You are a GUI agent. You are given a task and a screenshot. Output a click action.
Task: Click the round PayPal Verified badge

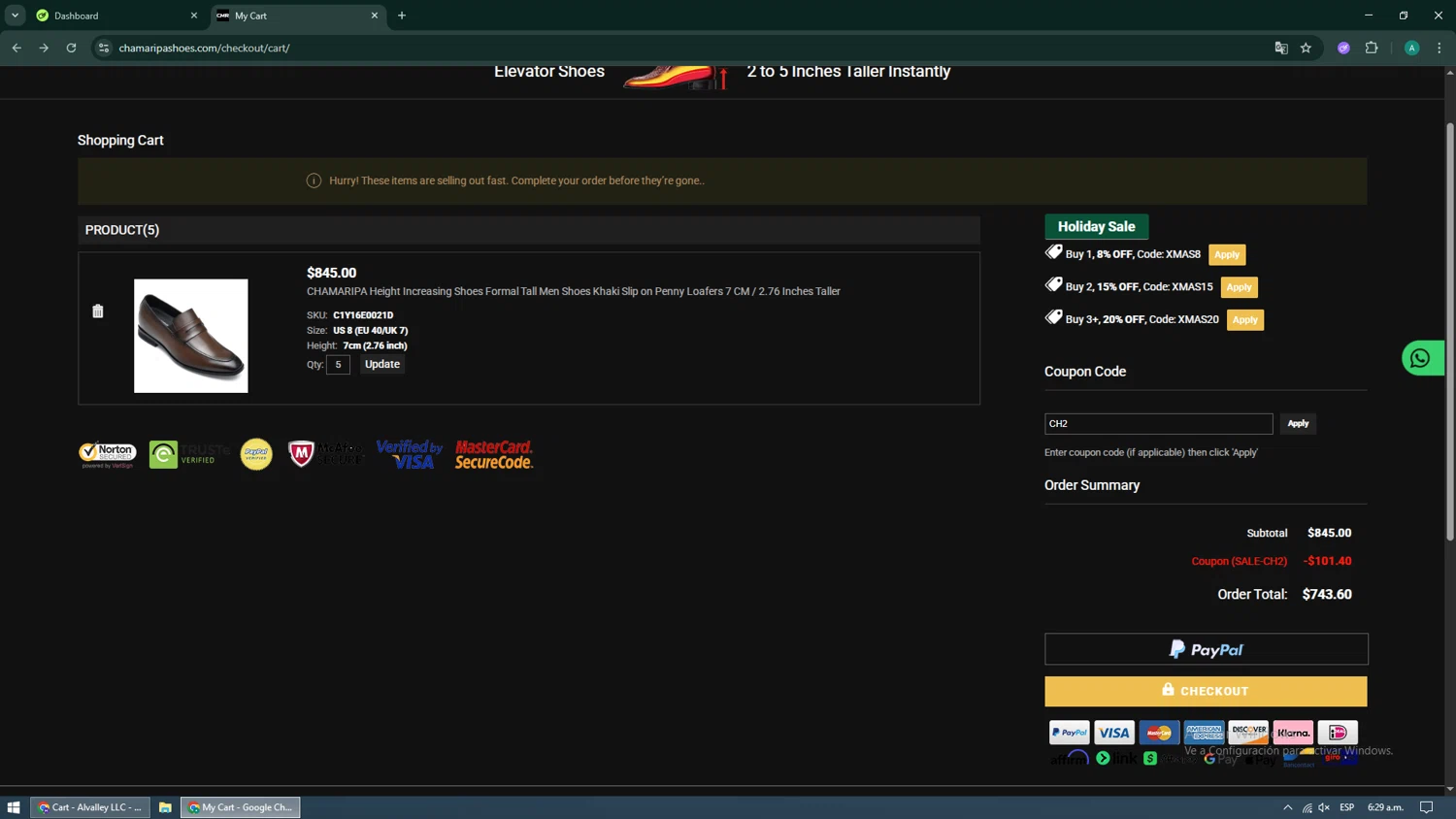(x=256, y=454)
